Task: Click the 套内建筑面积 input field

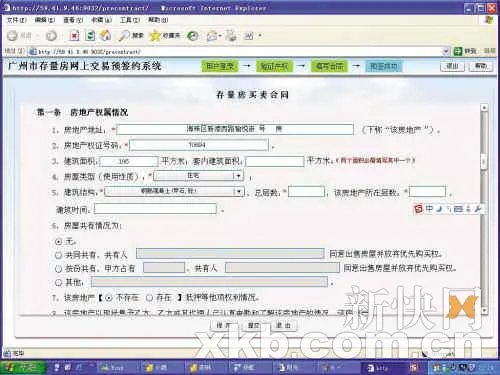Action: coord(275,161)
